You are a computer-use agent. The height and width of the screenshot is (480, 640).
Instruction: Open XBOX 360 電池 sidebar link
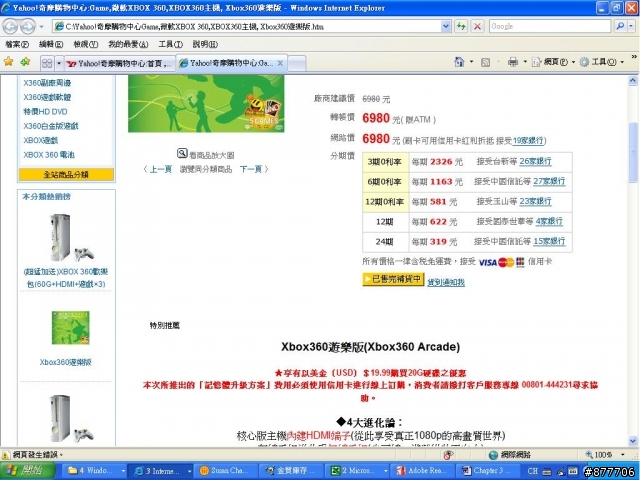coord(49,155)
